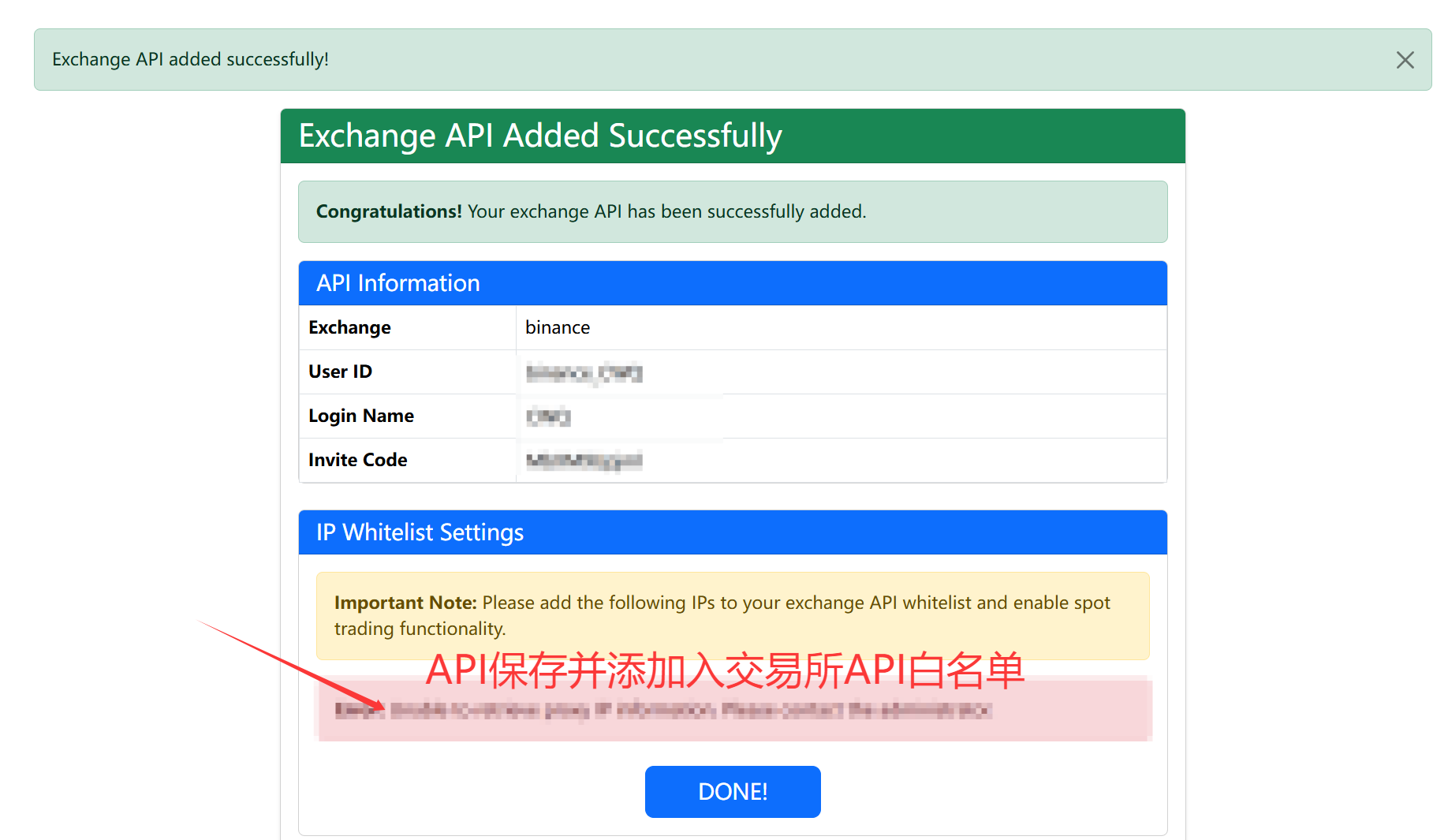
Task: Click the blurred User ID value
Action: pyautogui.click(x=583, y=371)
